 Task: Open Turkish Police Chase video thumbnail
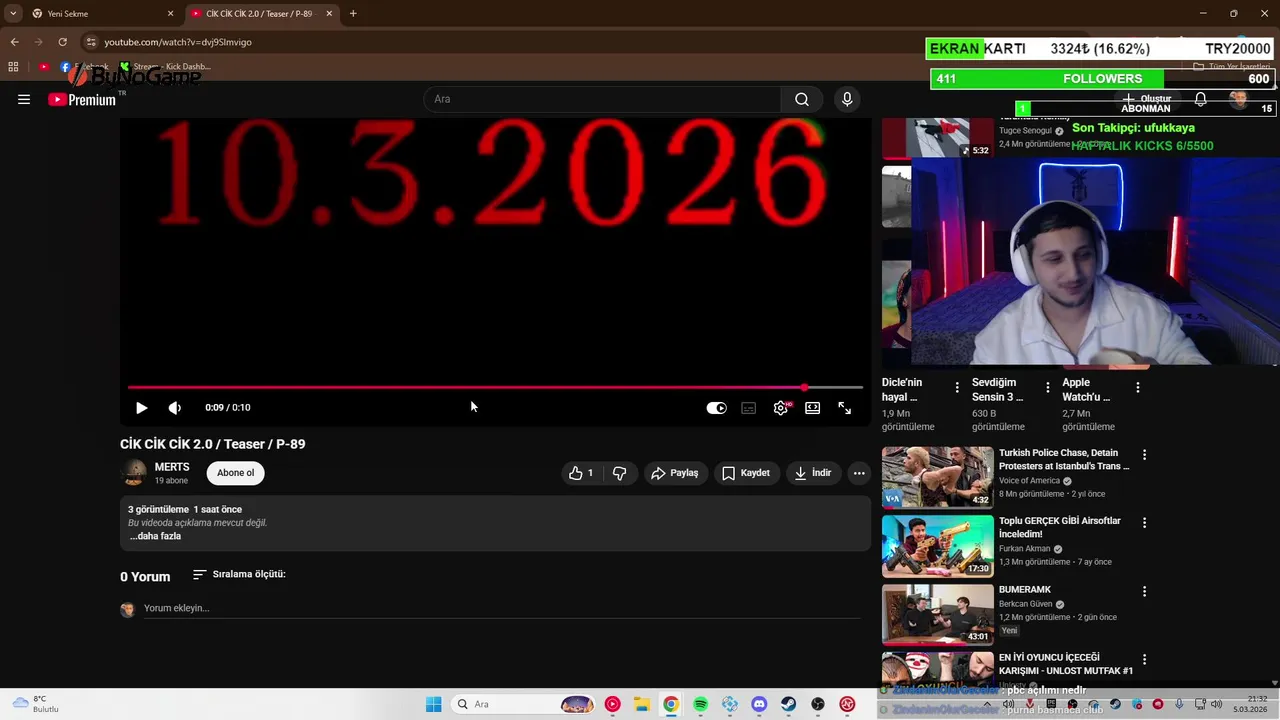click(937, 477)
